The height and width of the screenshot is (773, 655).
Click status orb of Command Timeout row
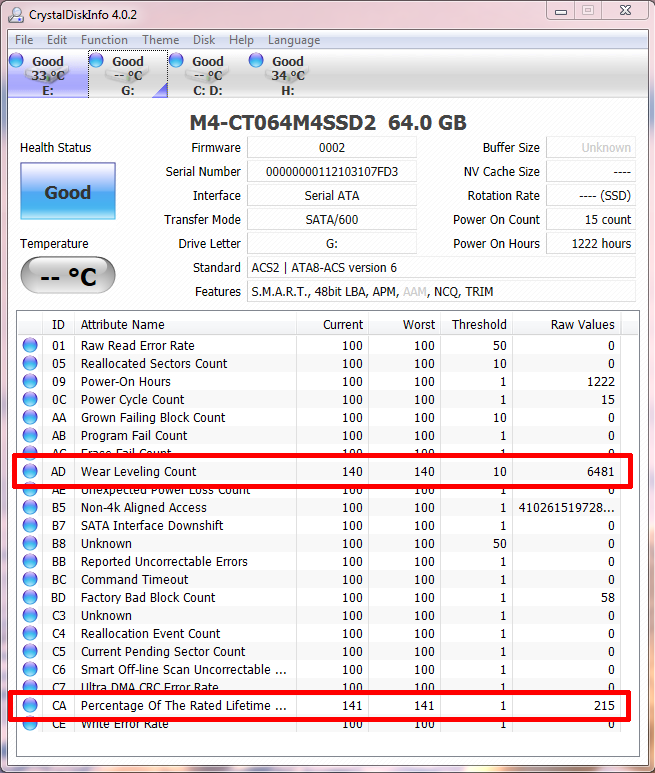(x=30, y=579)
